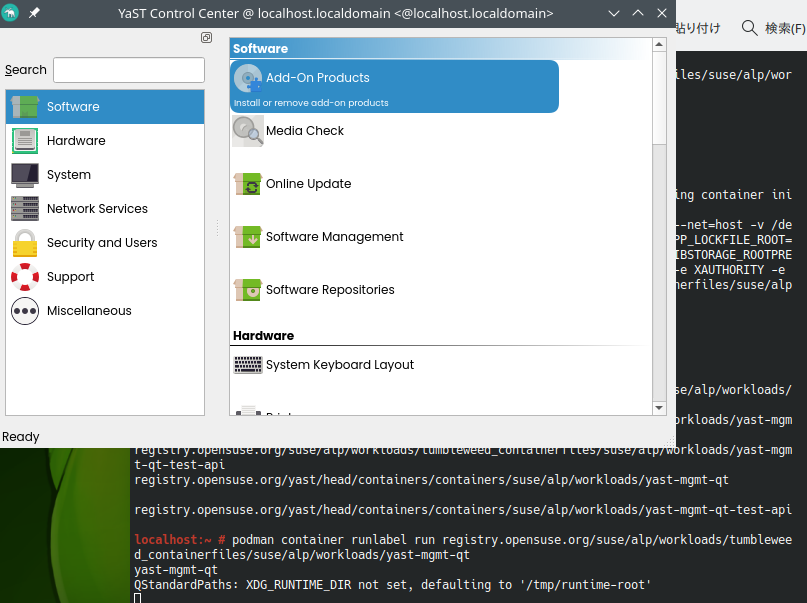Click the pin icon in YaST title bar

34,13
